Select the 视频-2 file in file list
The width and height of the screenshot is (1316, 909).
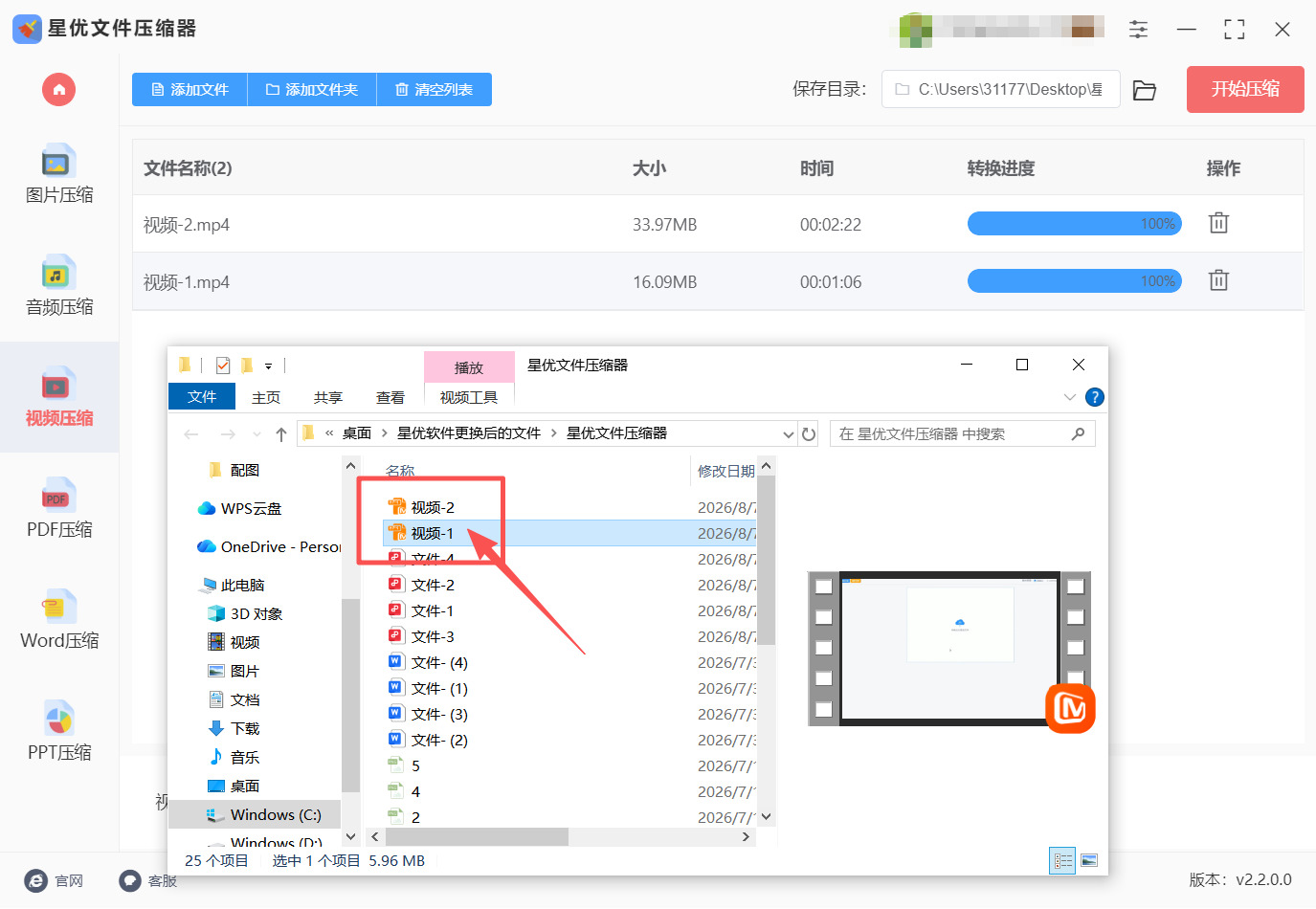click(421, 507)
